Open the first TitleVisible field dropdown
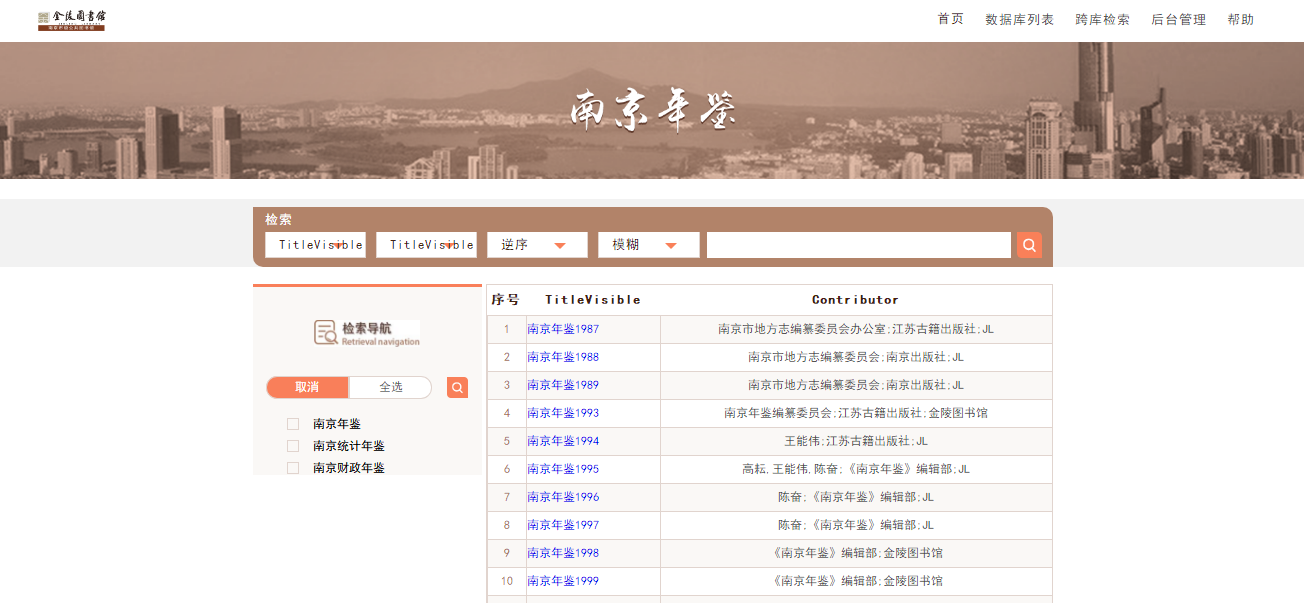 [315, 245]
